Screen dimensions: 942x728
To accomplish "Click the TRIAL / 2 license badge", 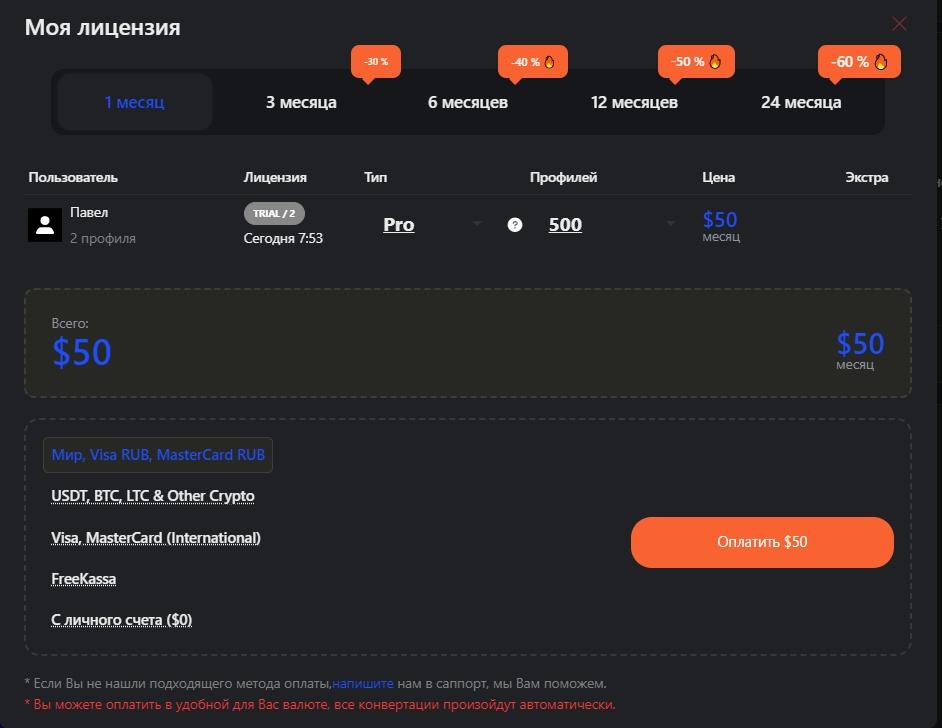I will click(274, 213).
